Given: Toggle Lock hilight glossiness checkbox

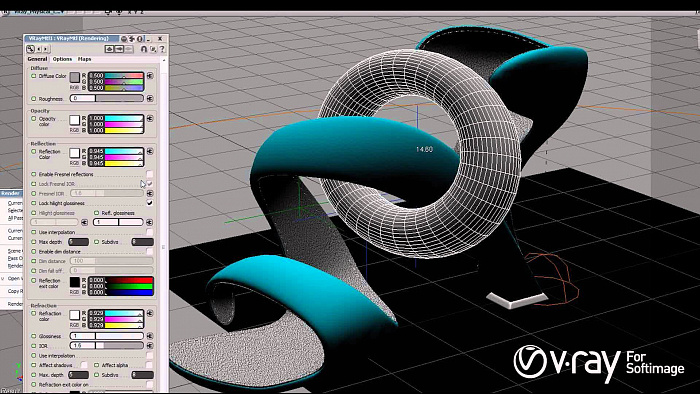Looking at the screenshot, I should pyautogui.click(x=150, y=203).
